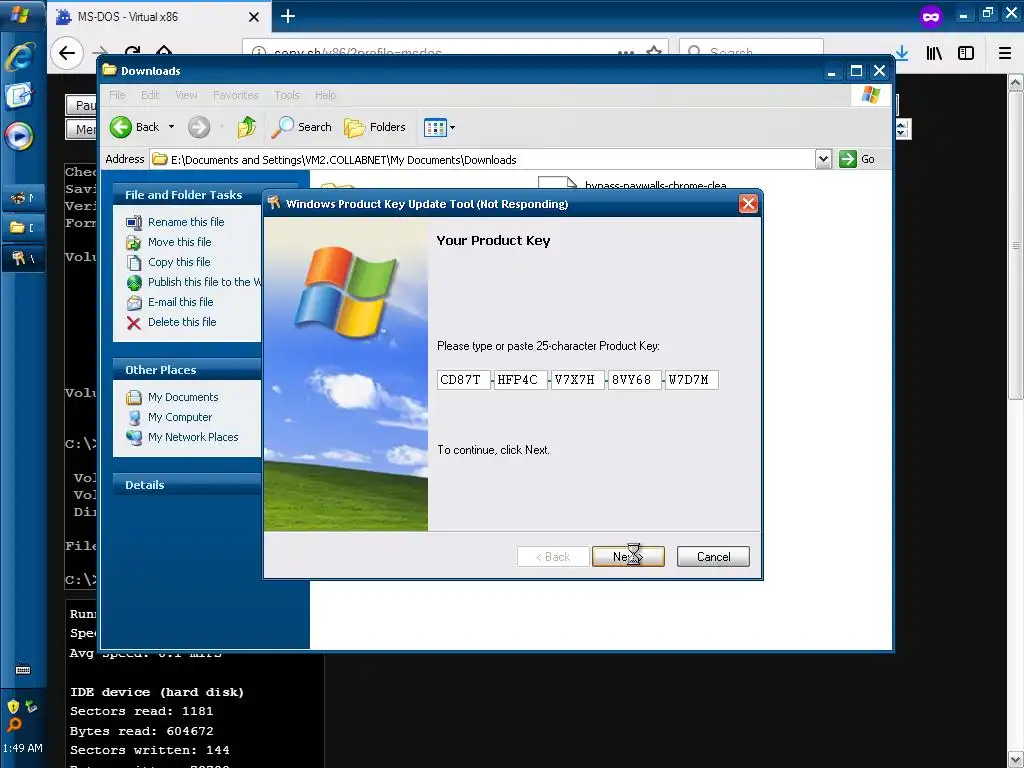Click the bypass-paywalls-chrome-clea file
Screen dimensions: 1024x768
[655, 185]
